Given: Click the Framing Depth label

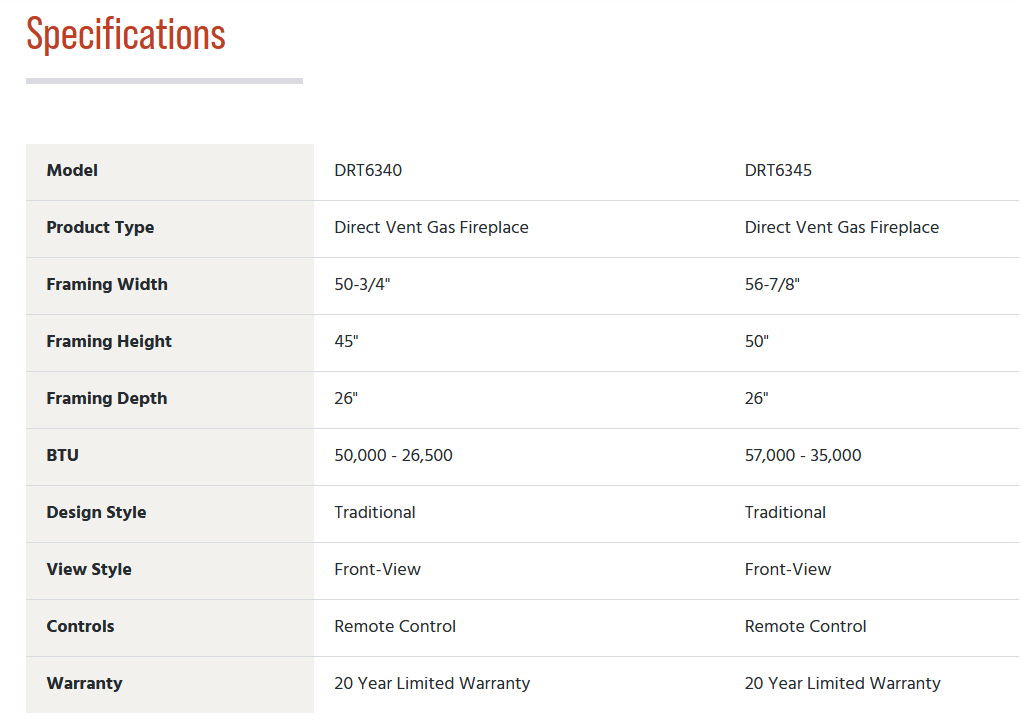Looking at the screenshot, I should pos(107,399).
